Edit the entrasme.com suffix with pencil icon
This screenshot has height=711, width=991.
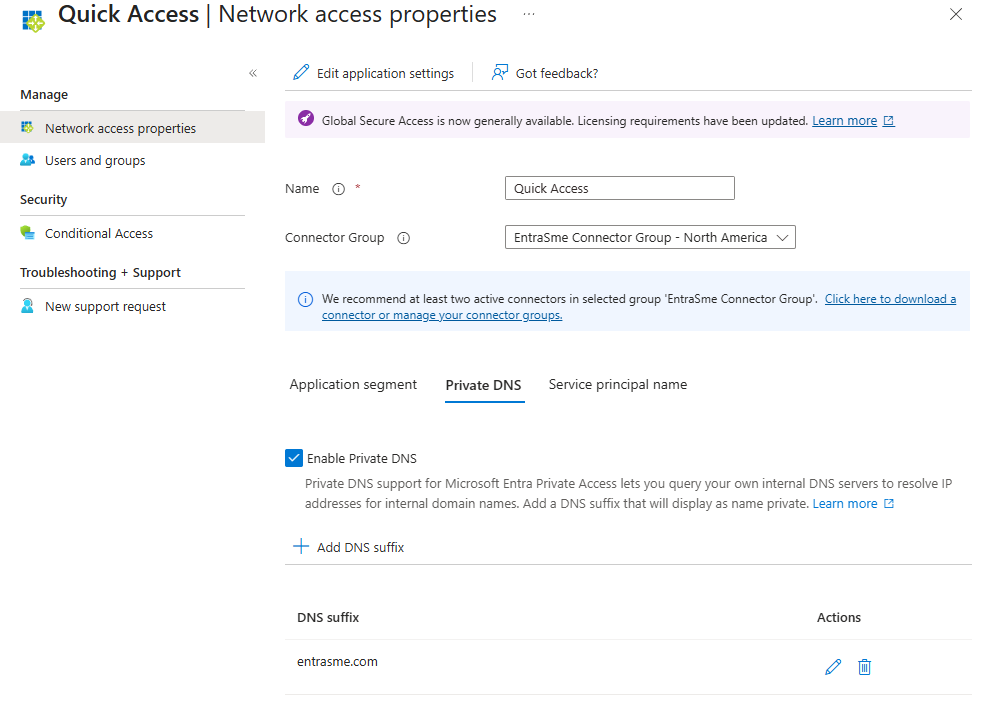point(833,667)
